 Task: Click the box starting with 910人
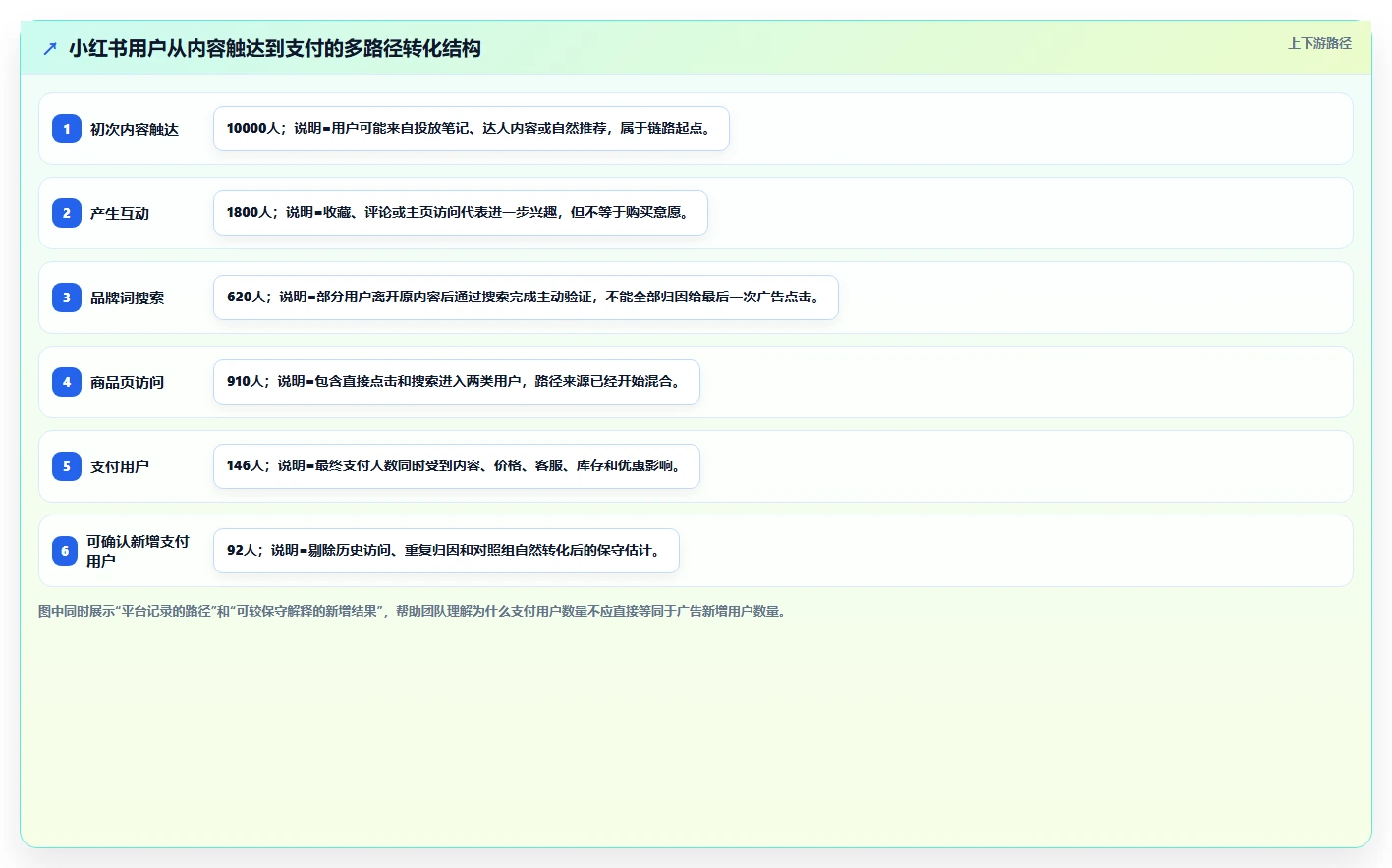pyautogui.click(x=457, y=382)
